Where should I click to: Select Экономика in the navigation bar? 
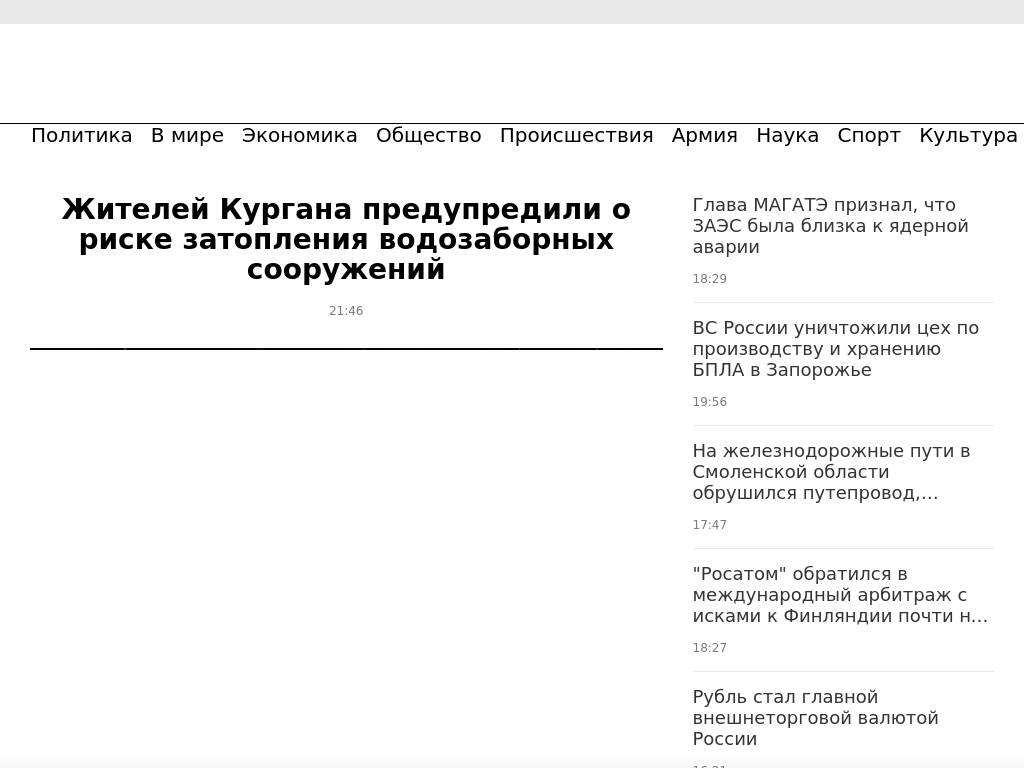[299, 136]
